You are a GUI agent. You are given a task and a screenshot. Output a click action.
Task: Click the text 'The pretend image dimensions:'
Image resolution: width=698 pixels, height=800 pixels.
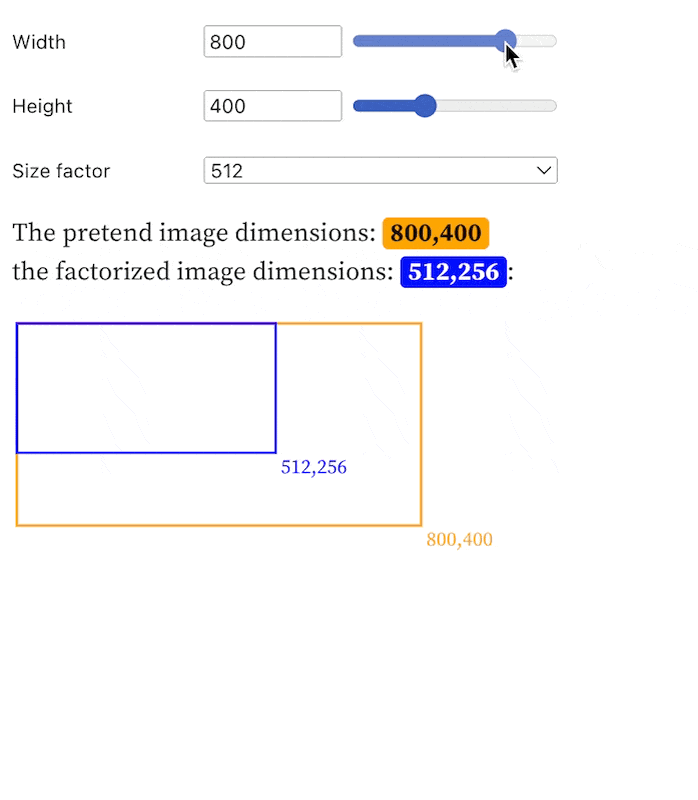tap(194, 233)
